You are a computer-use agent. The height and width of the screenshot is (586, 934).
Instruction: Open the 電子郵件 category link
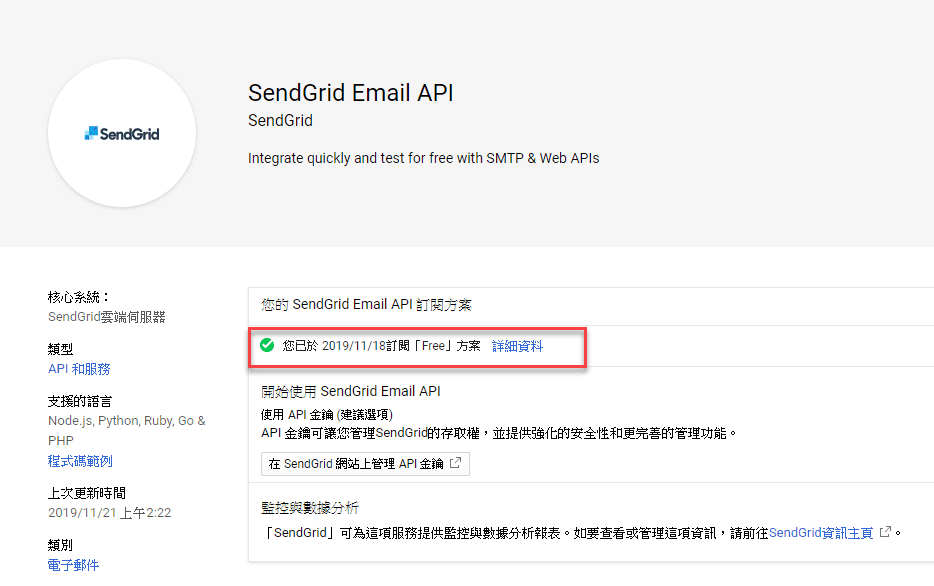click(x=73, y=565)
